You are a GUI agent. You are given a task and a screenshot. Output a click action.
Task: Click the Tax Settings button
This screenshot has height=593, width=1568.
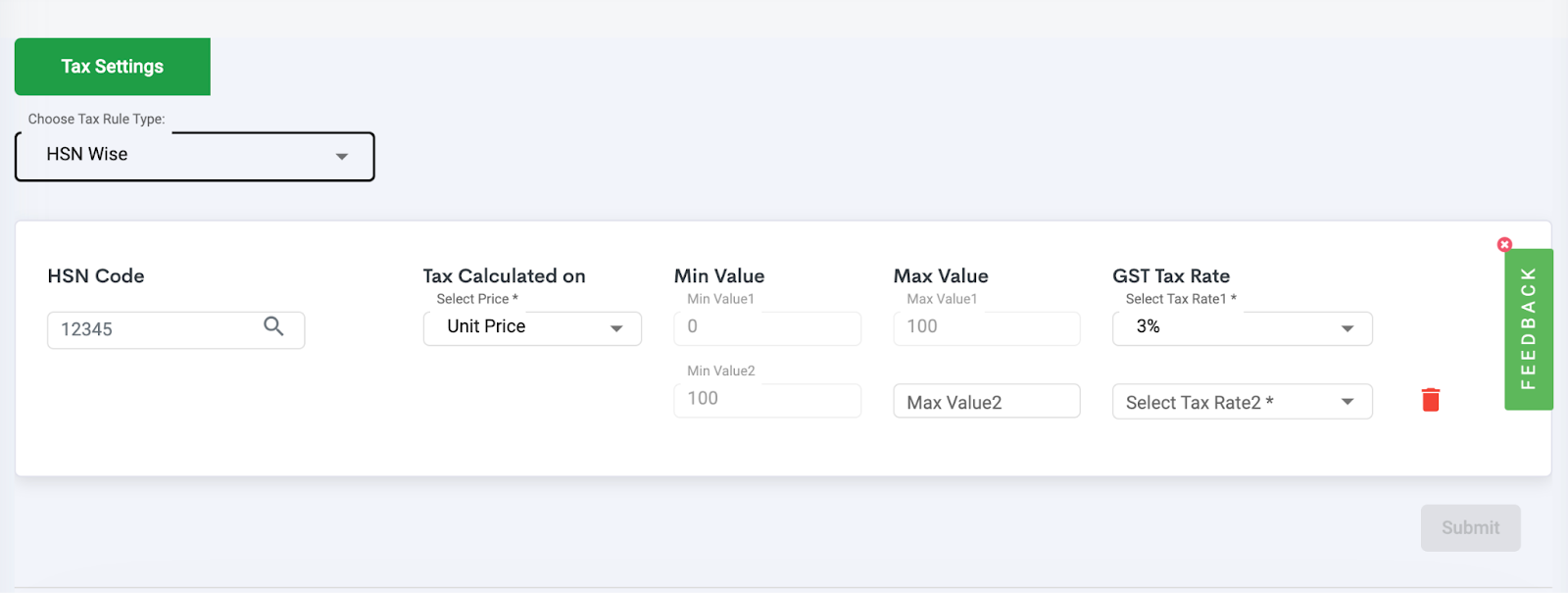pos(113,67)
